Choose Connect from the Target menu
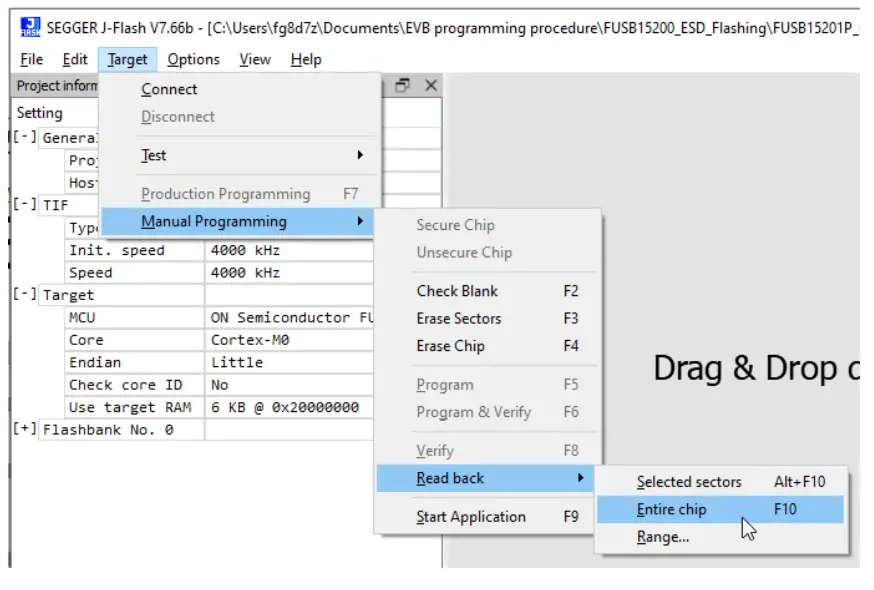This screenshot has width=874, height=590. tap(241, 89)
